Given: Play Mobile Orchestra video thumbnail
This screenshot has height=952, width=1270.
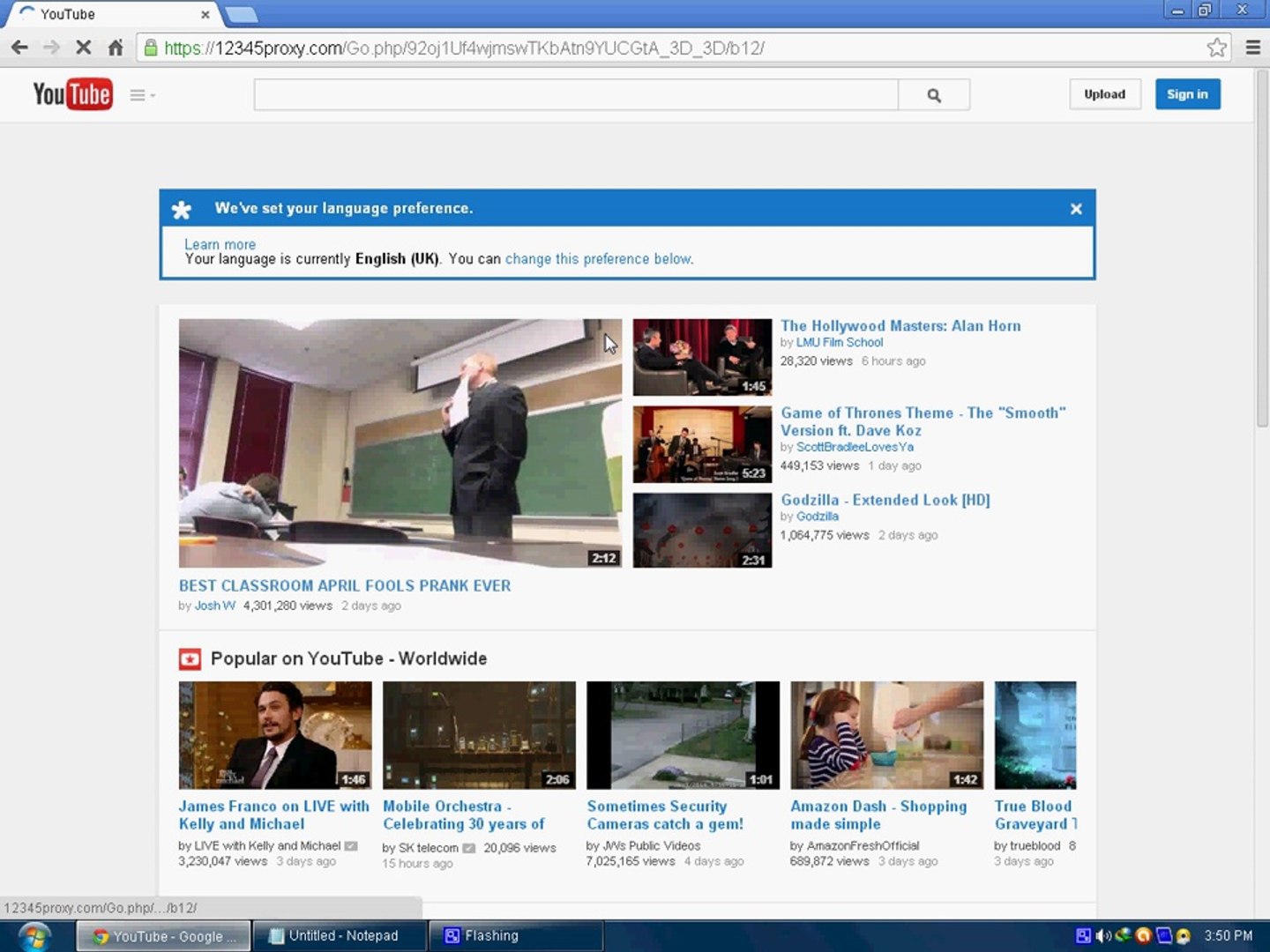Looking at the screenshot, I should pos(479,735).
